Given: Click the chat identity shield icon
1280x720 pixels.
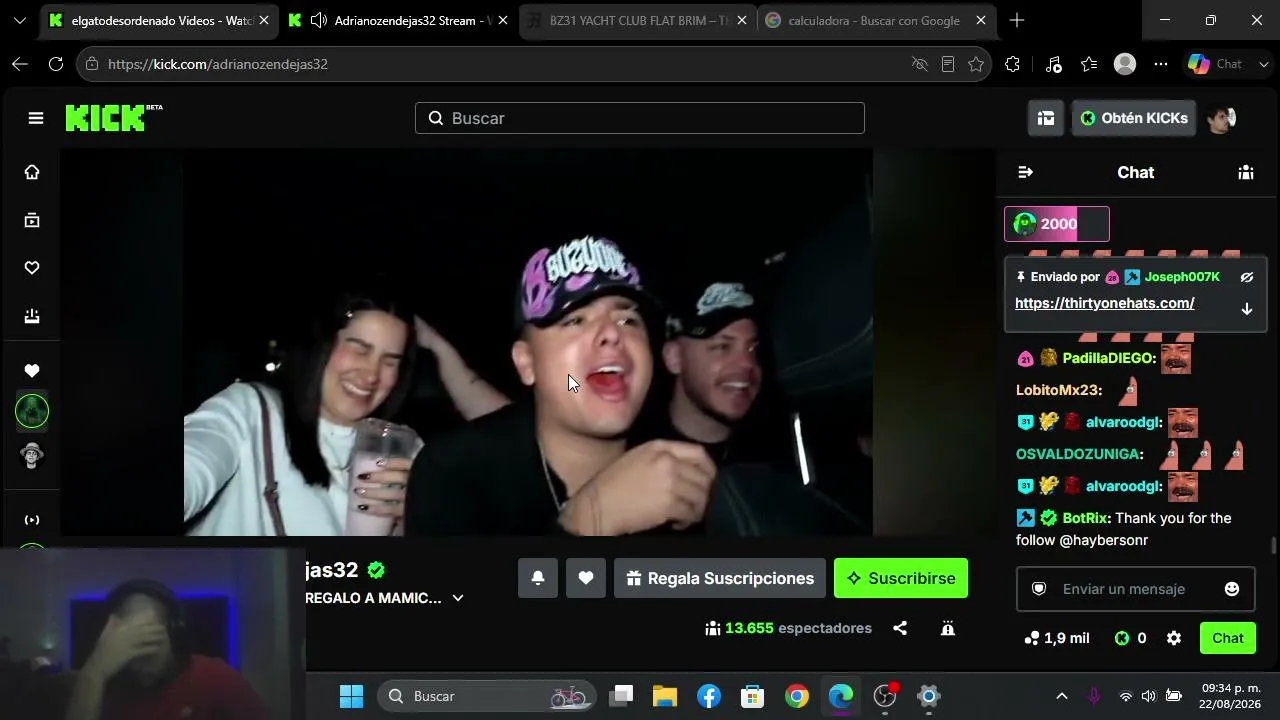Looking at the screenshot, I should tap(1039, 589).
